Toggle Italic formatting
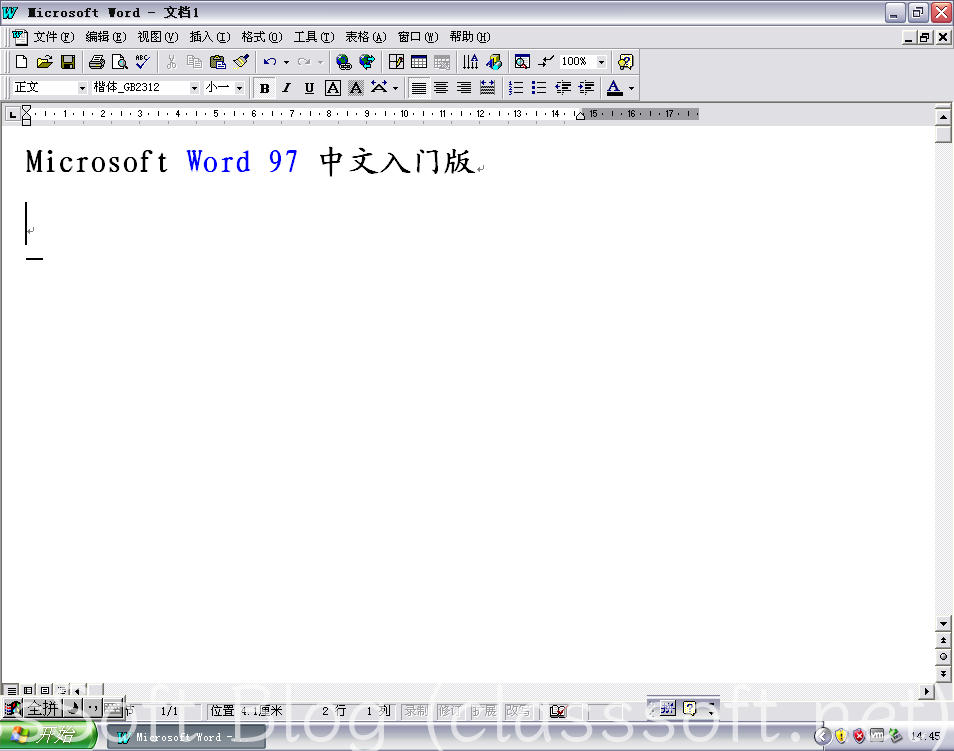 point(286,88)
